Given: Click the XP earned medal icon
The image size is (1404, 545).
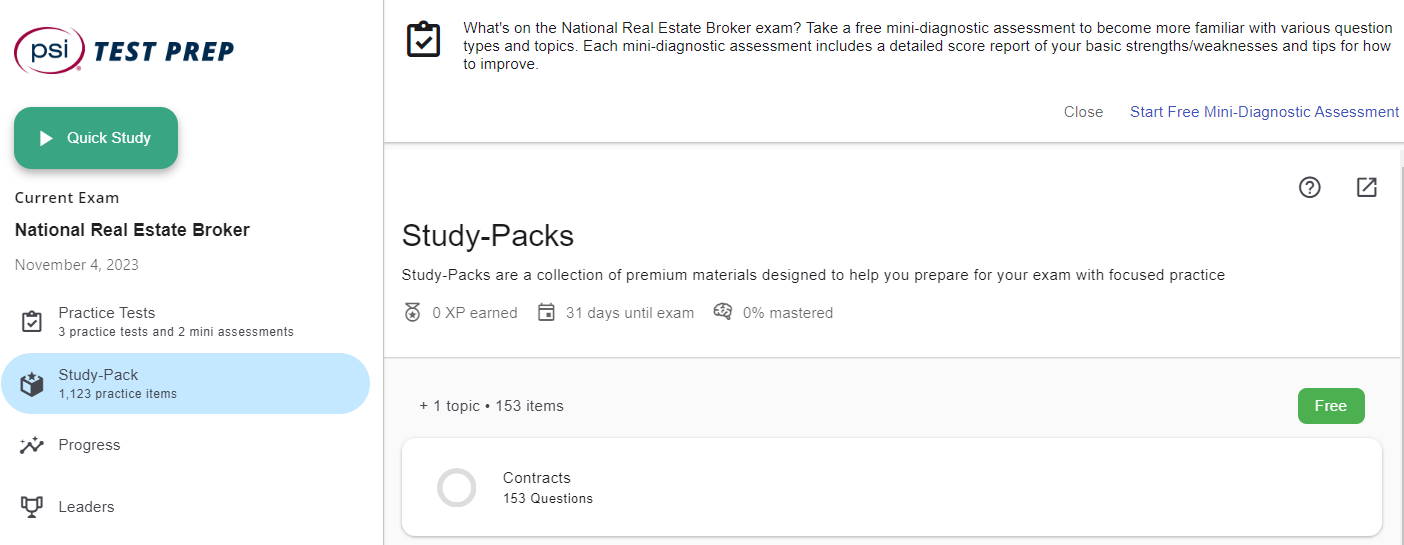Looking at the screenshot, I should click(413, 313).
